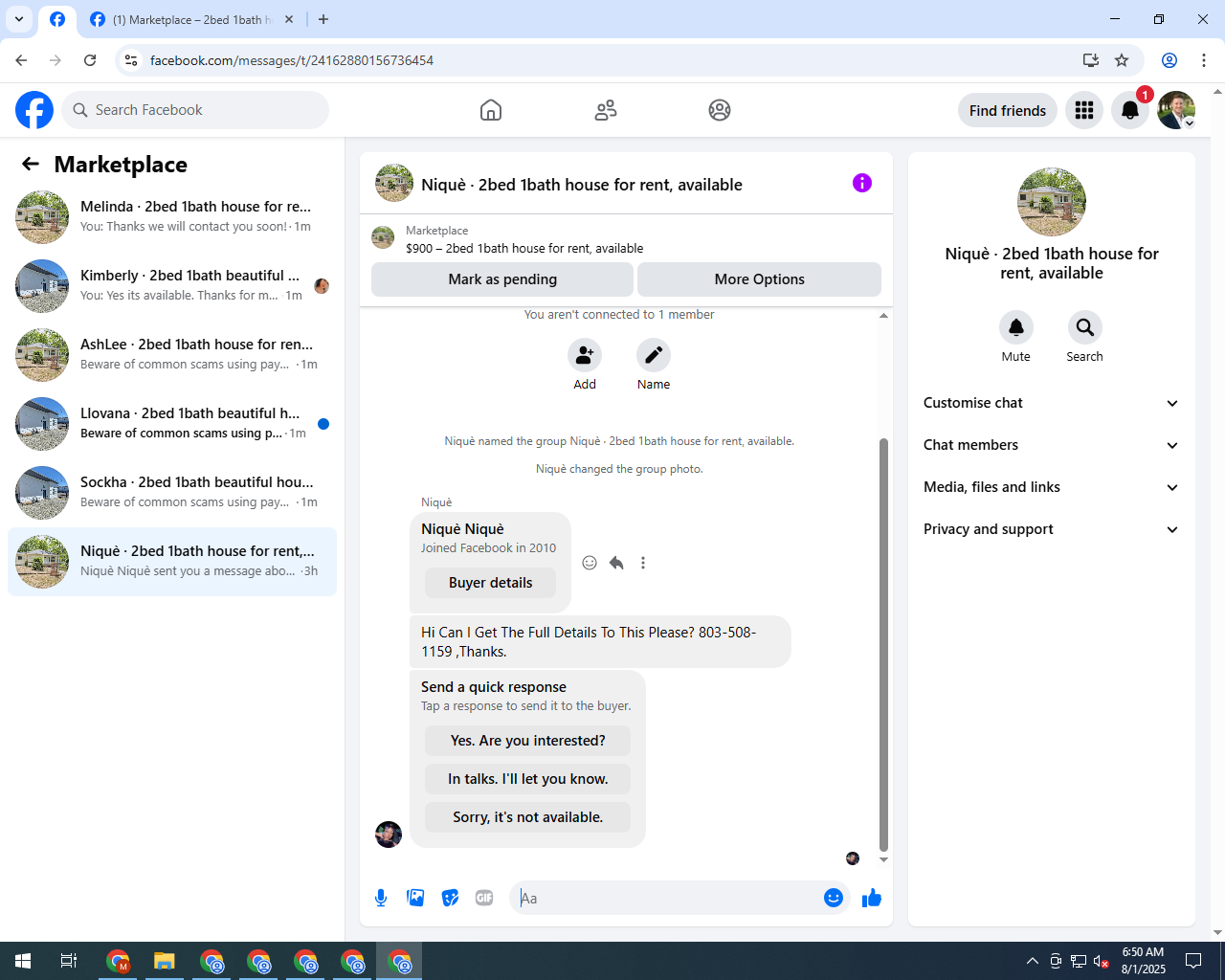This screenshot has height=980, width=1225.
Task: Click the Name pencil icon
Action: [654, 355]
